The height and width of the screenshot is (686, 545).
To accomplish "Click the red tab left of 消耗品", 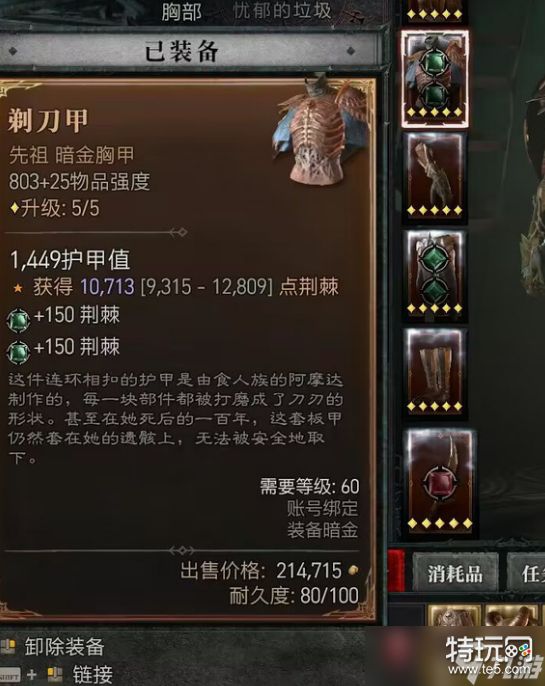I will pos(396,571).
